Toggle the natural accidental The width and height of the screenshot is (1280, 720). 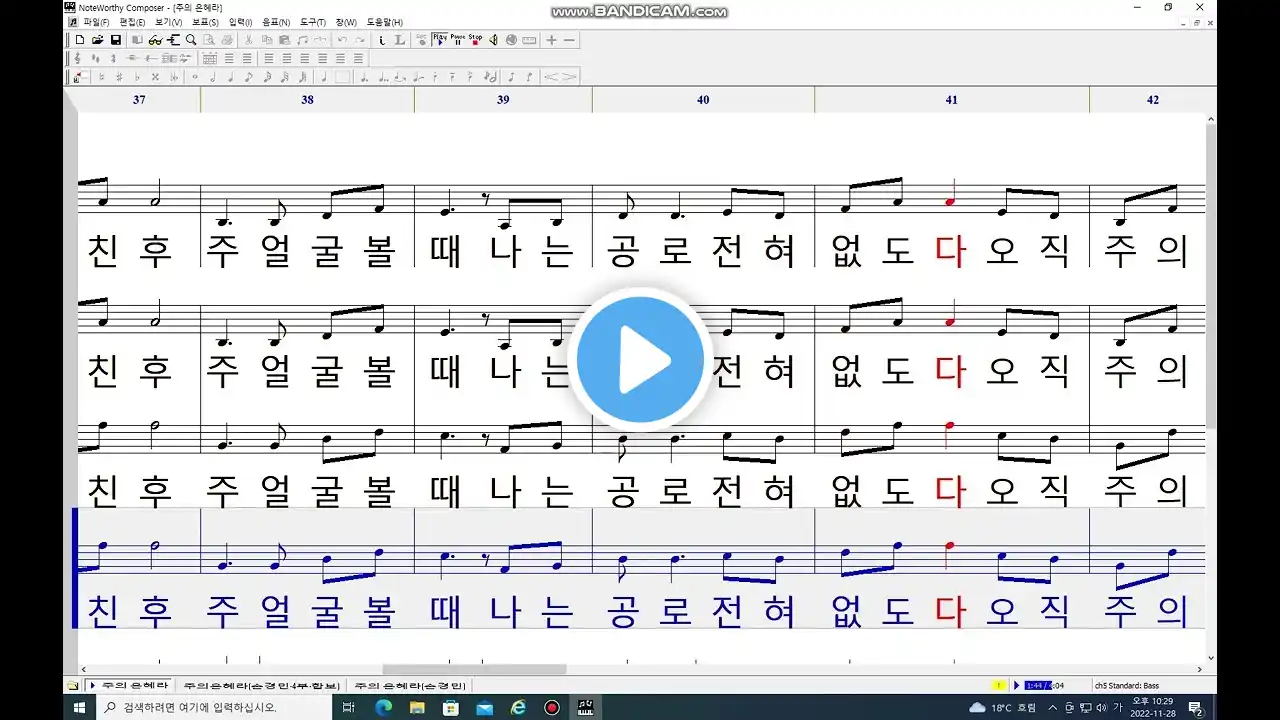(101, 77)
